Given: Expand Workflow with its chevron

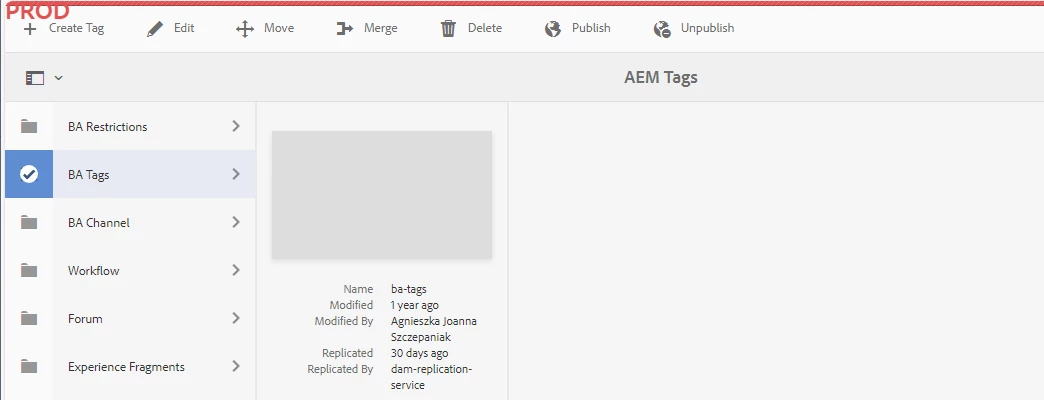Looking at the screenshot, I should [236, 270].
